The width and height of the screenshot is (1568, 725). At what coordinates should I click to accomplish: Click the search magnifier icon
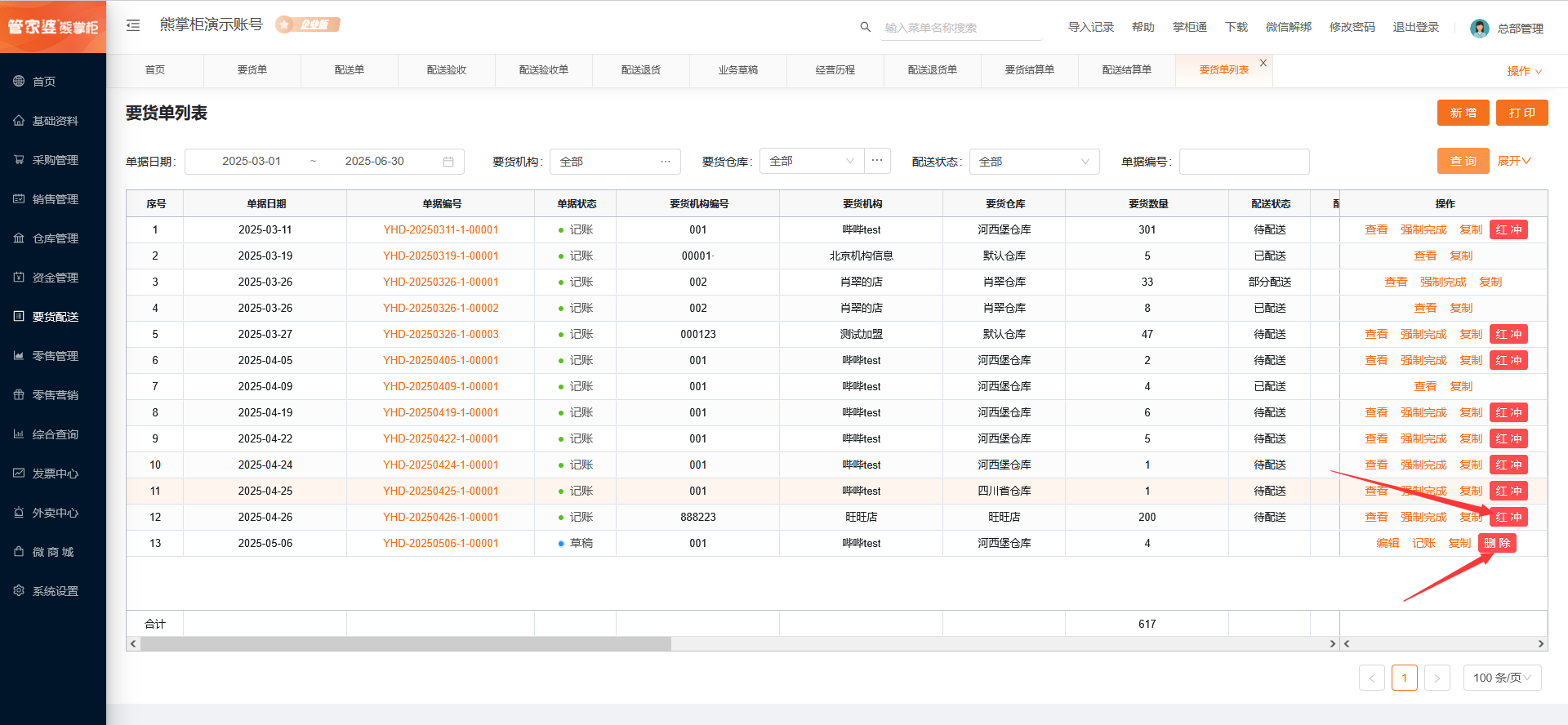[866, 27]
